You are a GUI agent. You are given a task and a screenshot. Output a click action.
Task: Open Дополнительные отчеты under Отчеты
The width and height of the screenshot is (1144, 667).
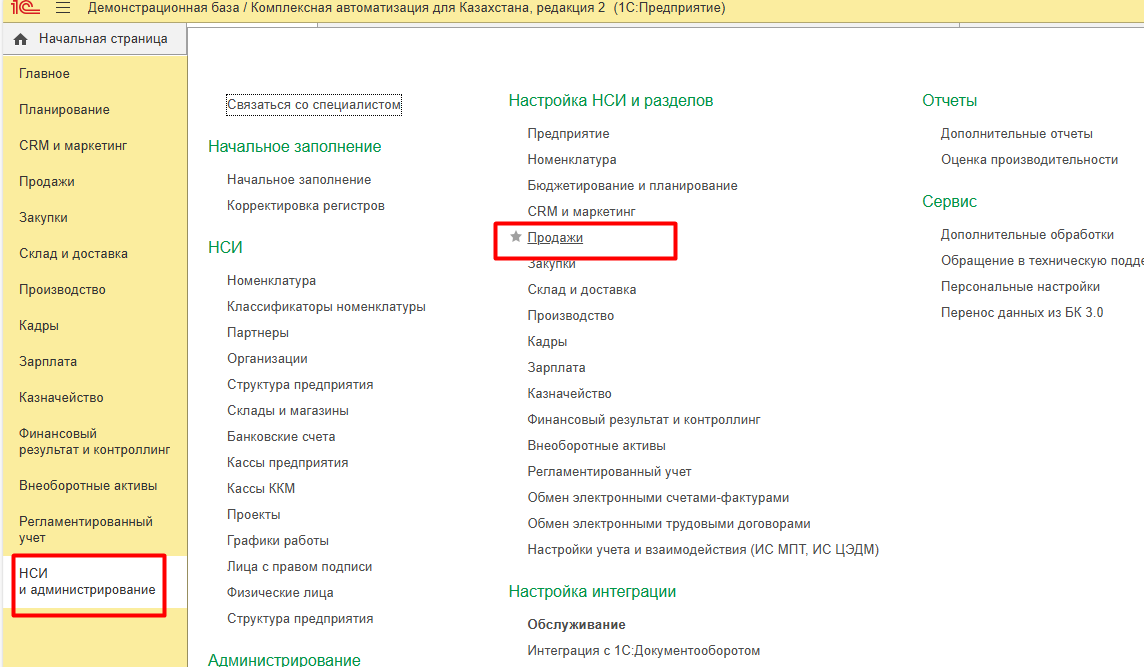pos(1016,134)
